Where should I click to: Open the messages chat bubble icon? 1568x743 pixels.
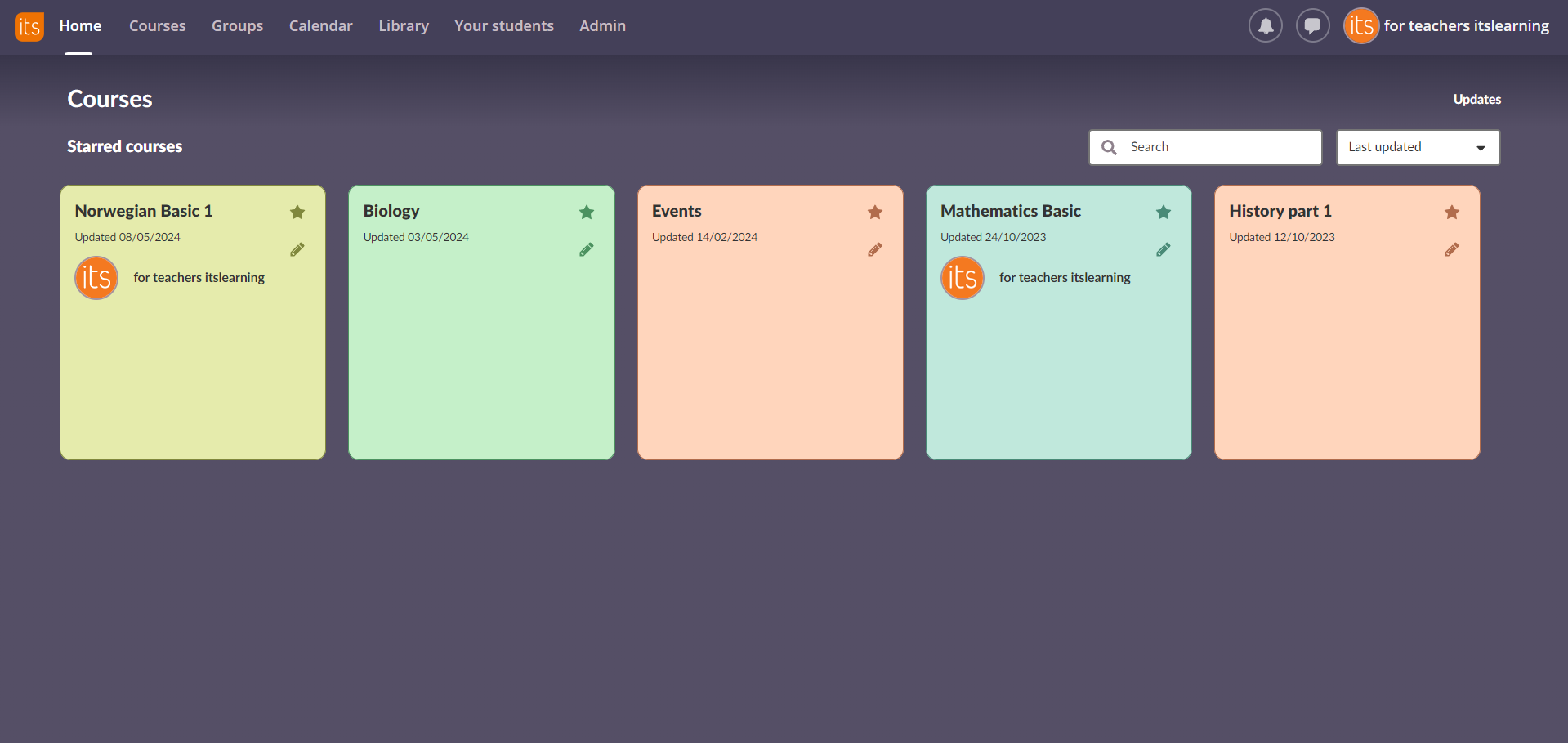coord(1312,26)
